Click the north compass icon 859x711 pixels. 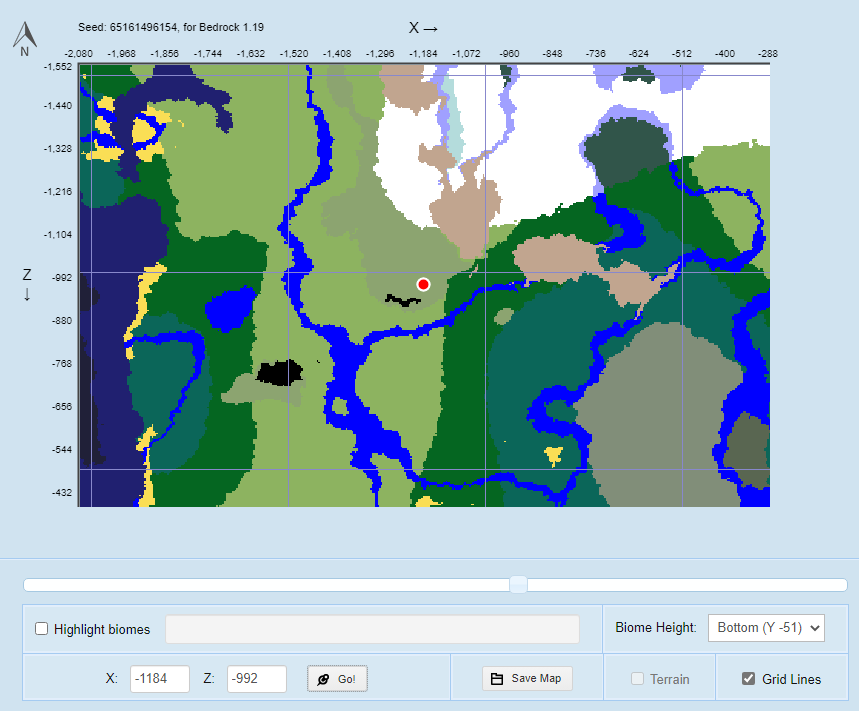tap(24, 37)
